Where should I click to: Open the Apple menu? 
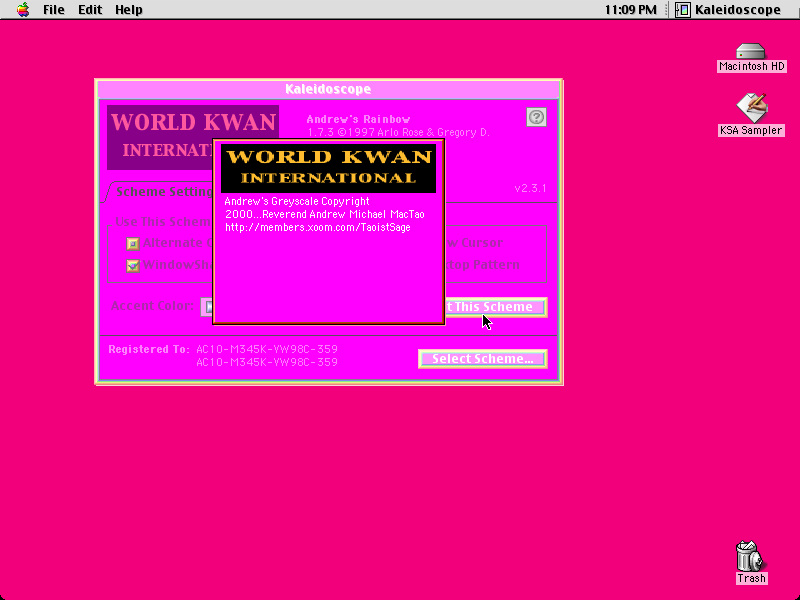(23, 10)
